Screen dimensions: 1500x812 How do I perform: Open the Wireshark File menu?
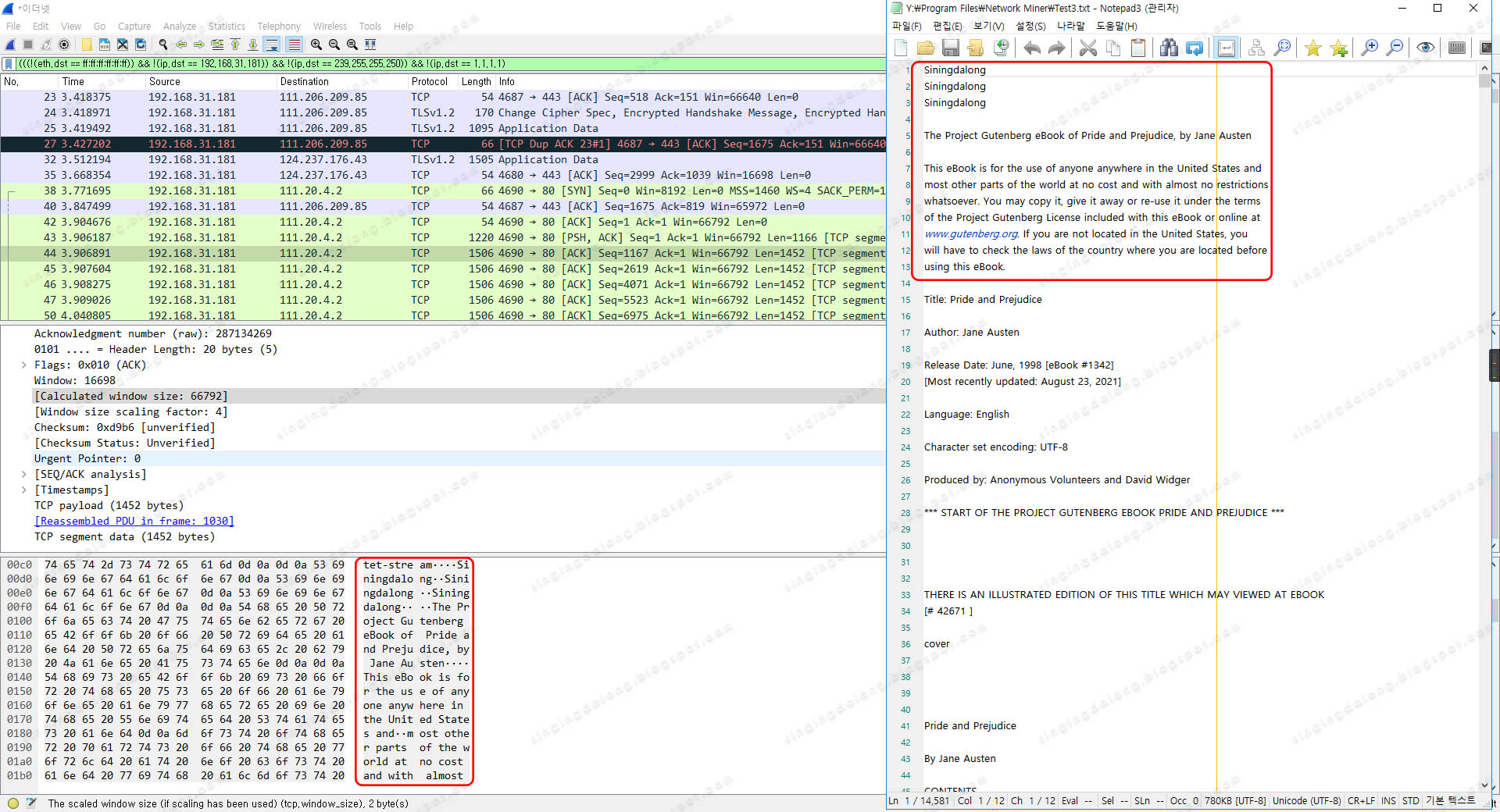point(13,26)
